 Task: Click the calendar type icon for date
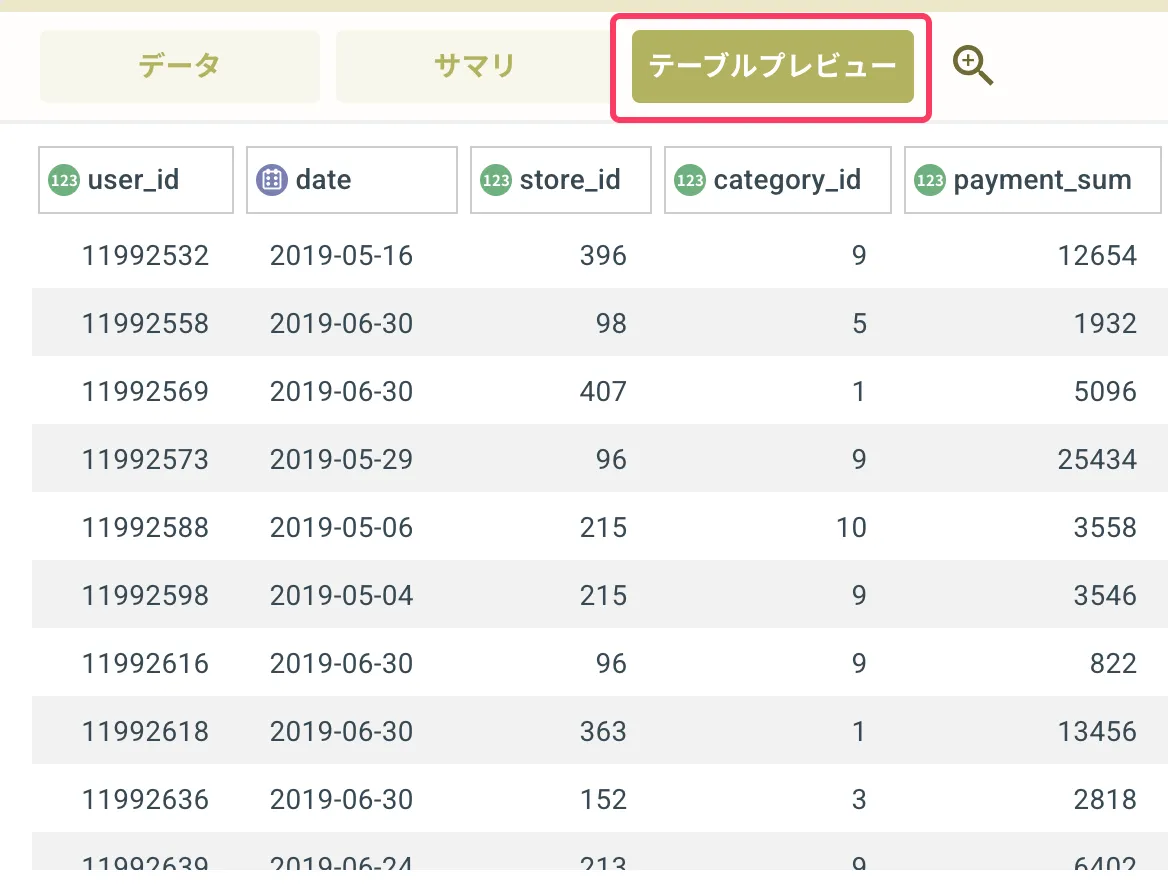(x=272, y=180)
